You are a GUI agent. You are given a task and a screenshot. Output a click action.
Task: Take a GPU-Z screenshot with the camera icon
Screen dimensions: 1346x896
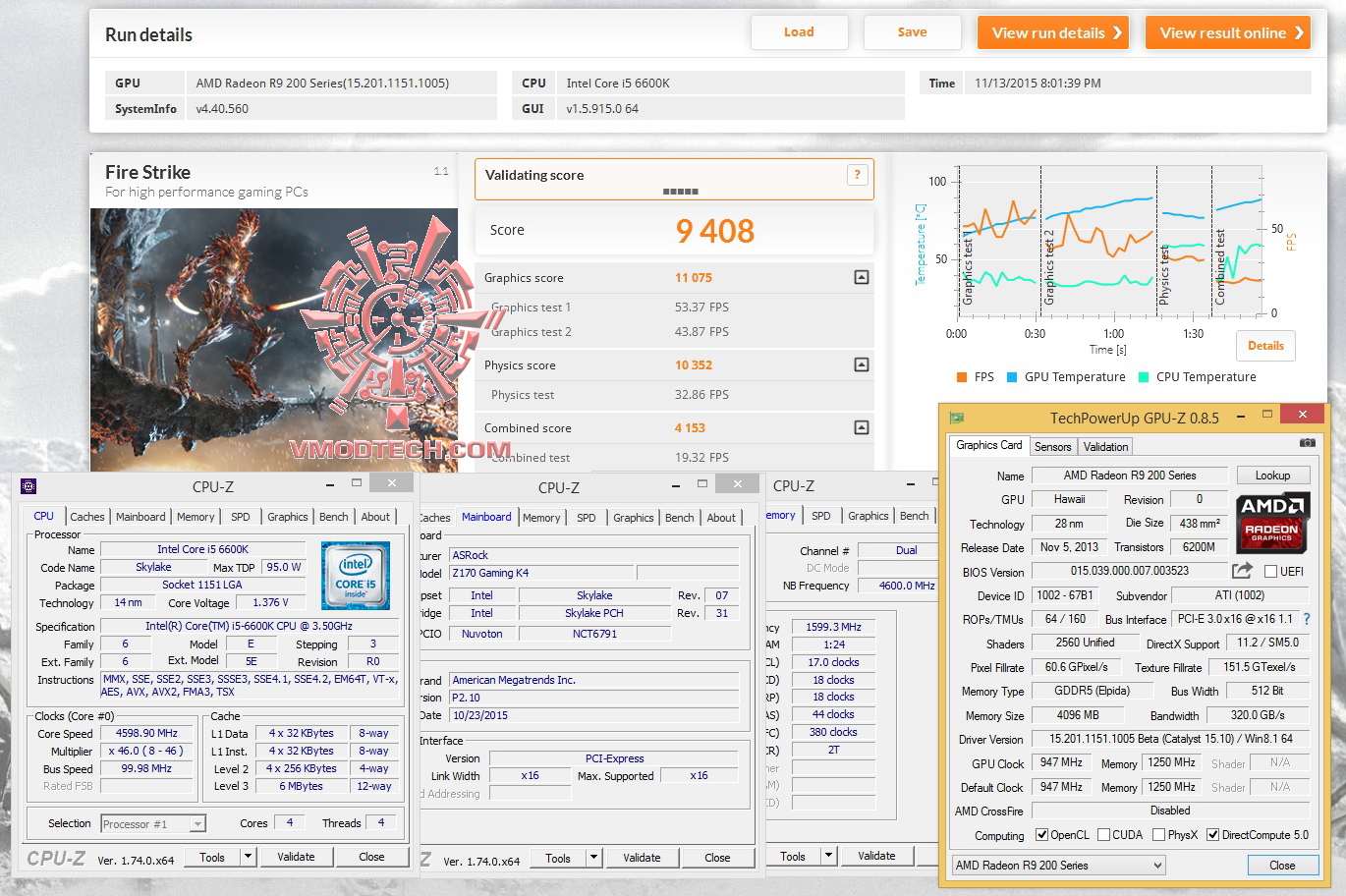(x=1307, y=443)
